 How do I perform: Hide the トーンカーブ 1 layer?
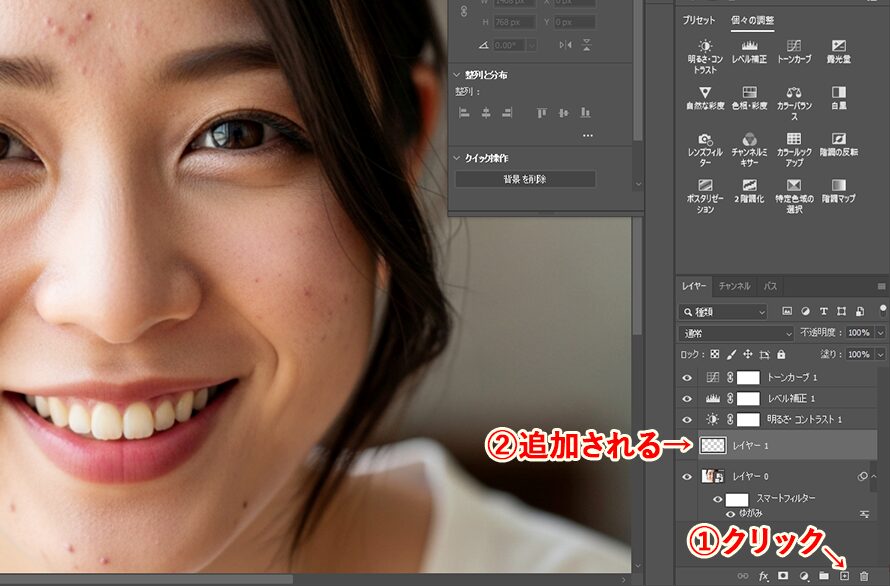(x=688, y=378)
